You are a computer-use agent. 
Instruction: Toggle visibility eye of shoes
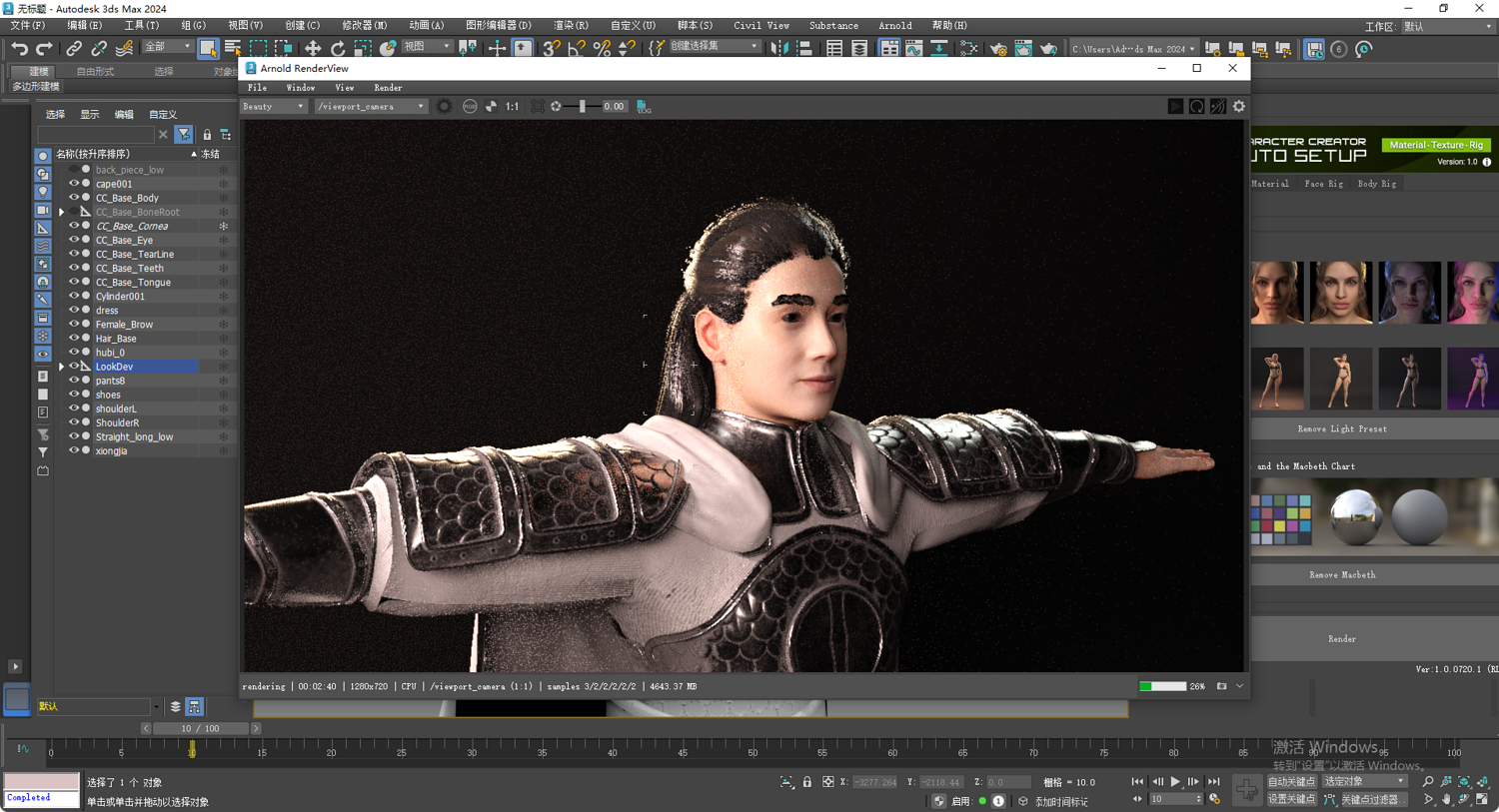(73, 395)
